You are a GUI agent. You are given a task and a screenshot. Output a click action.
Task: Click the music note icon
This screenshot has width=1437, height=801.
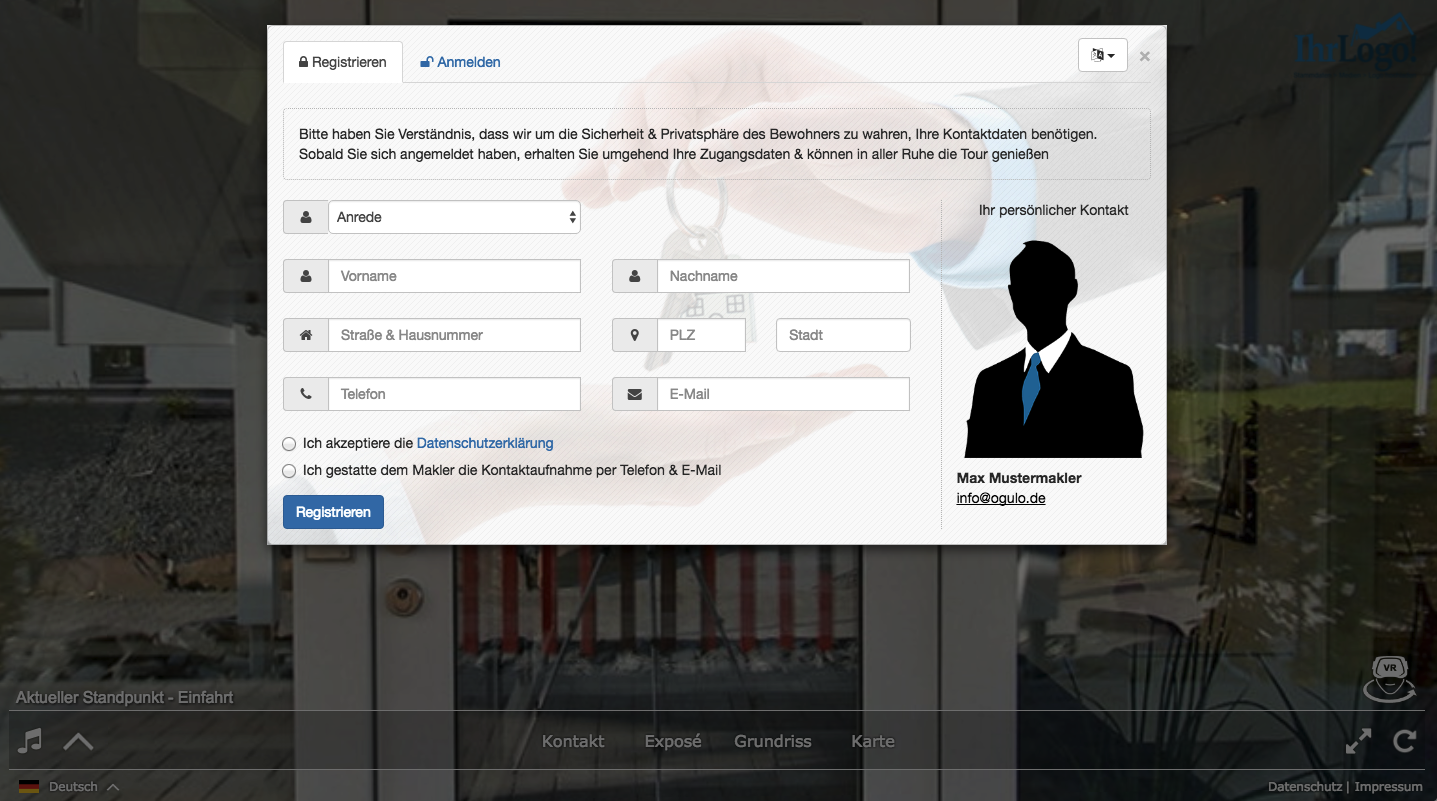(31, 741)
